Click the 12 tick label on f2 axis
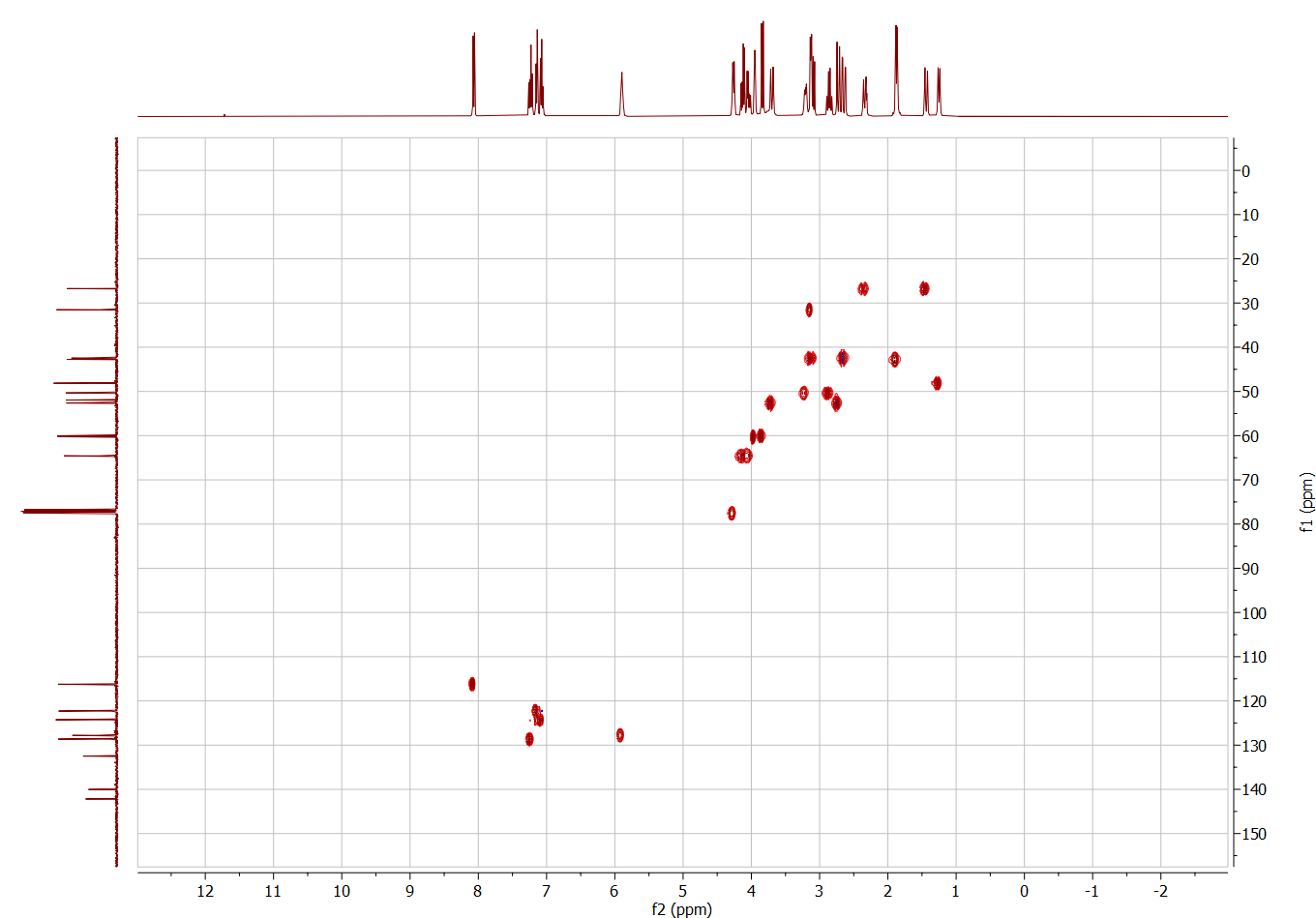The height and width of the screenshot is (918, 1316). pos(205,891)
